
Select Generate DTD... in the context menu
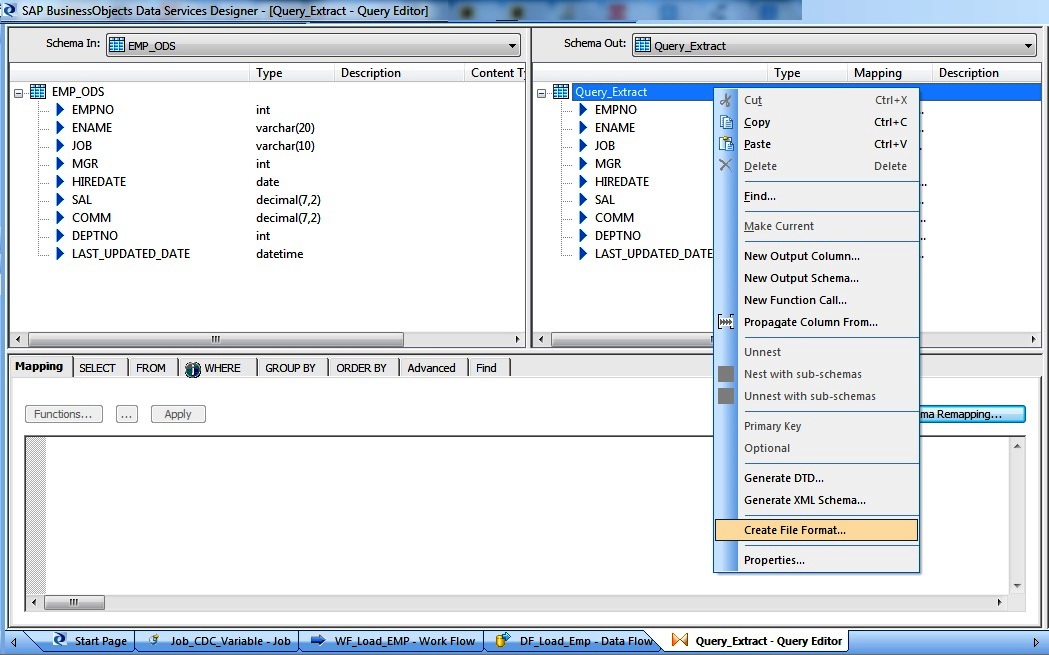pos(817,478)
